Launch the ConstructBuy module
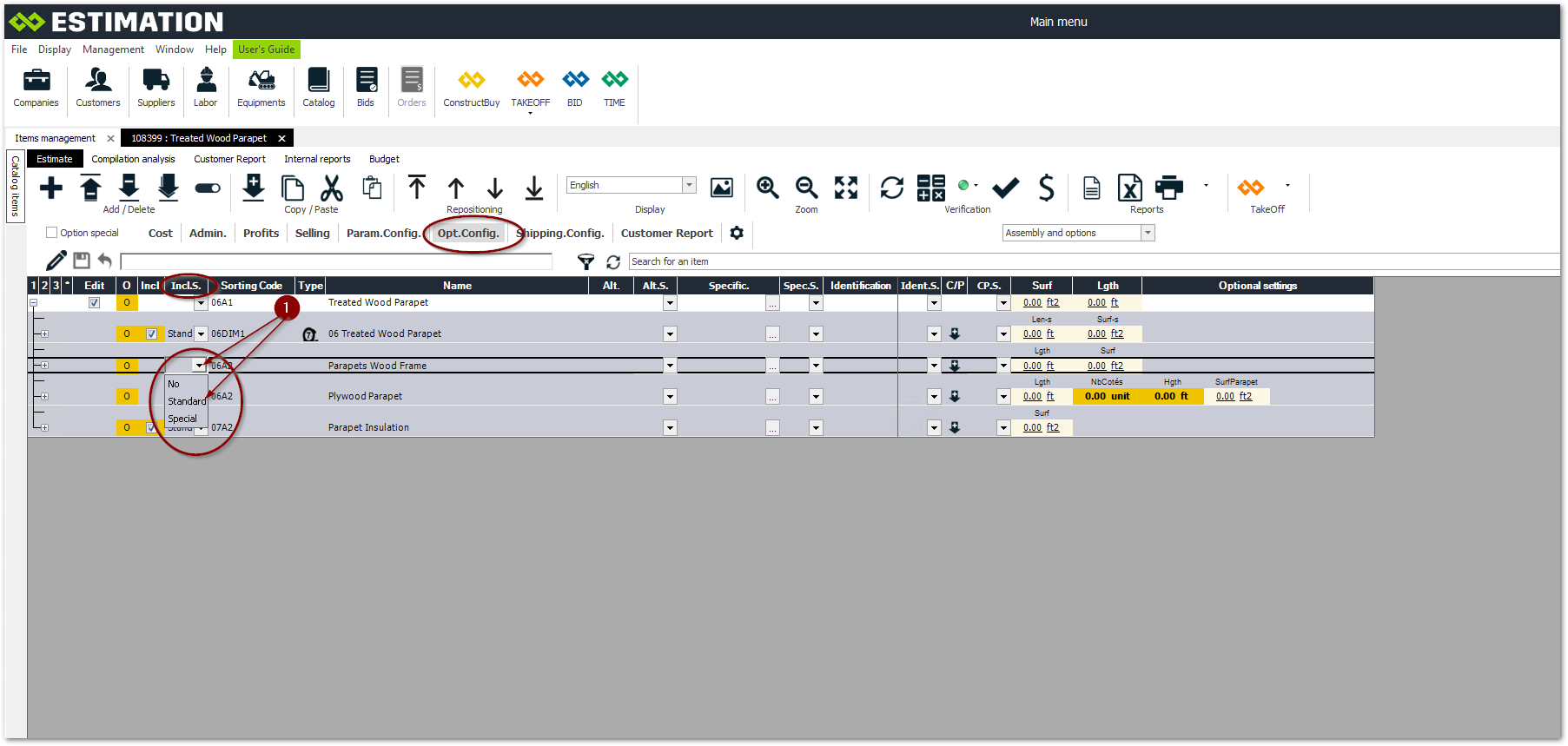The height and width of the screenshot is (746, 1568). 471,81
